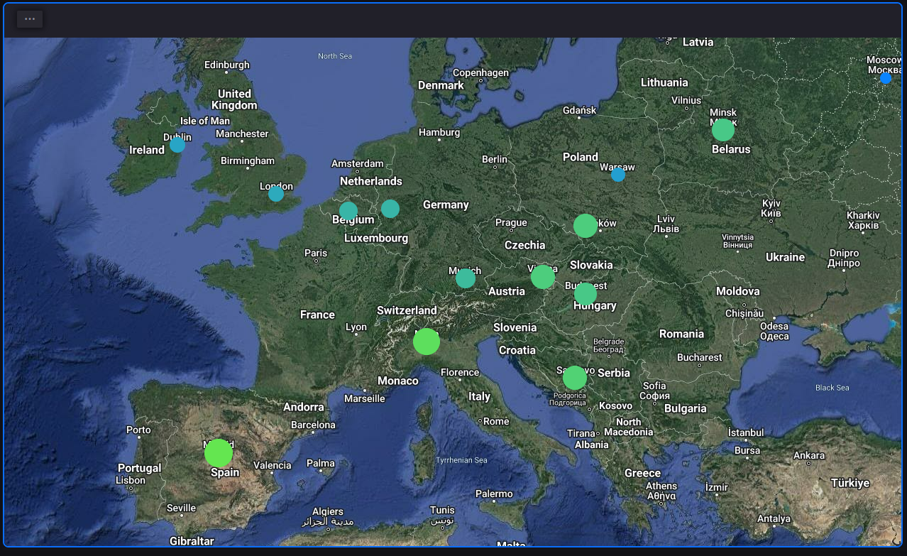
Task: Click the Copenhagen city label
Action: coord(480,73)
